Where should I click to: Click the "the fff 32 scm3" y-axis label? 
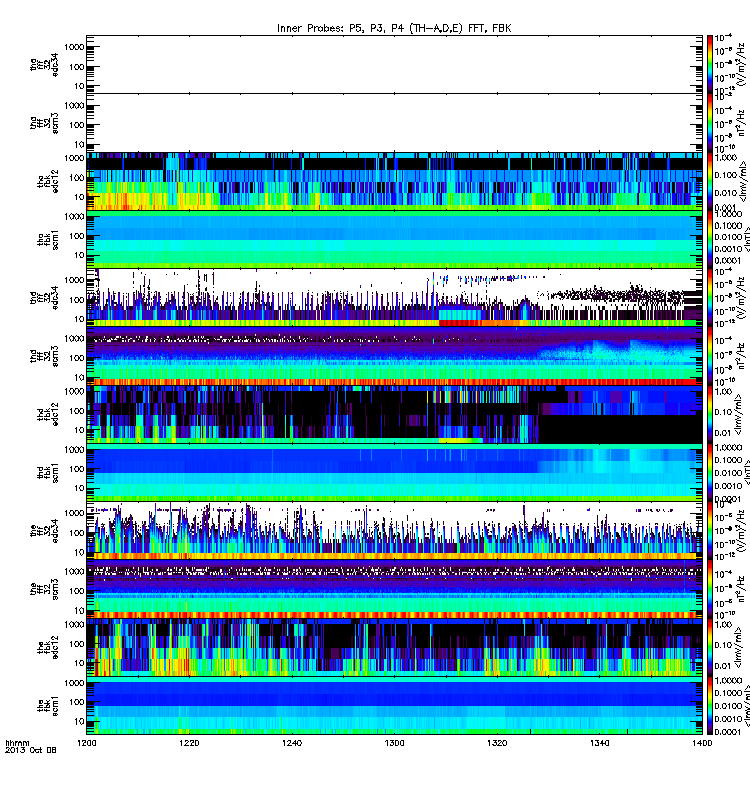coord(44,589)
